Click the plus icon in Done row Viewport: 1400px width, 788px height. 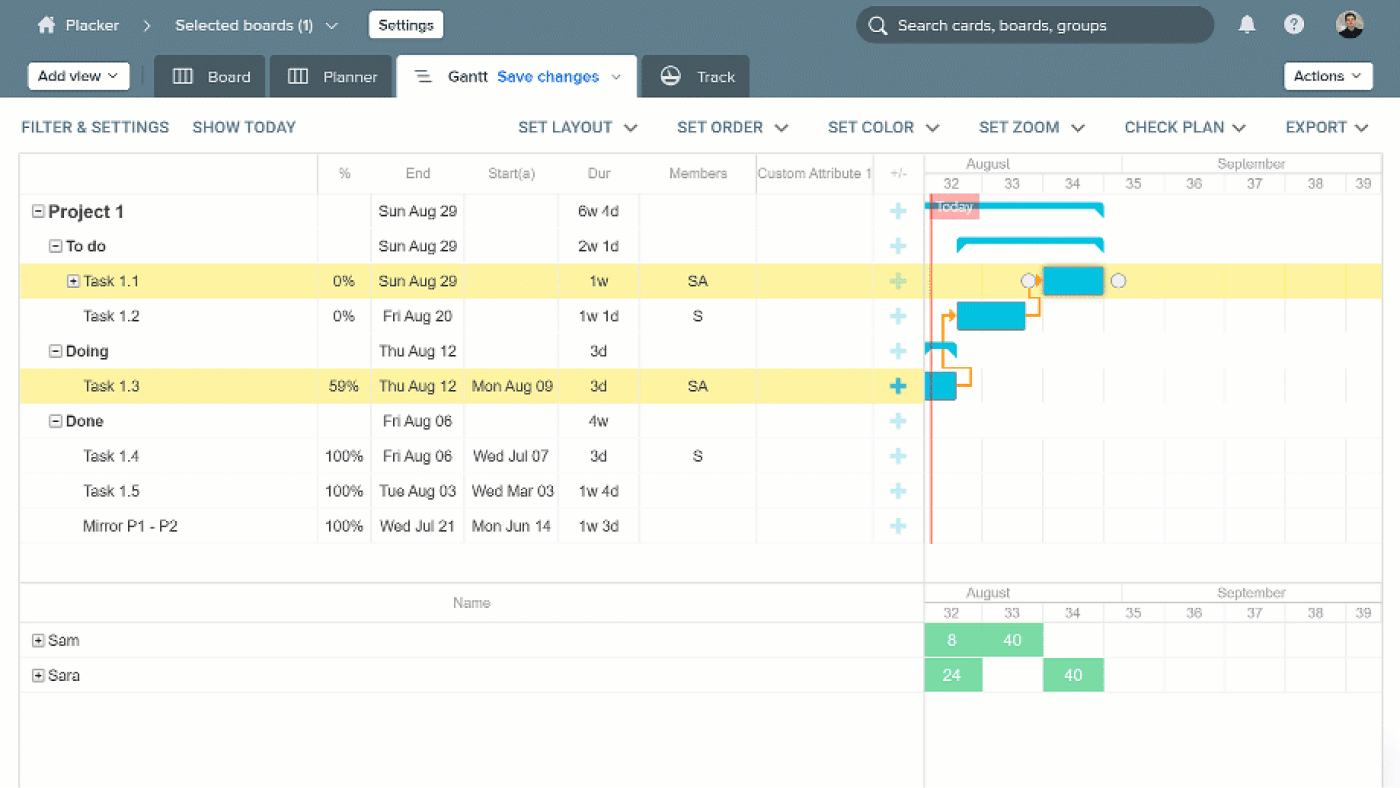898,421
